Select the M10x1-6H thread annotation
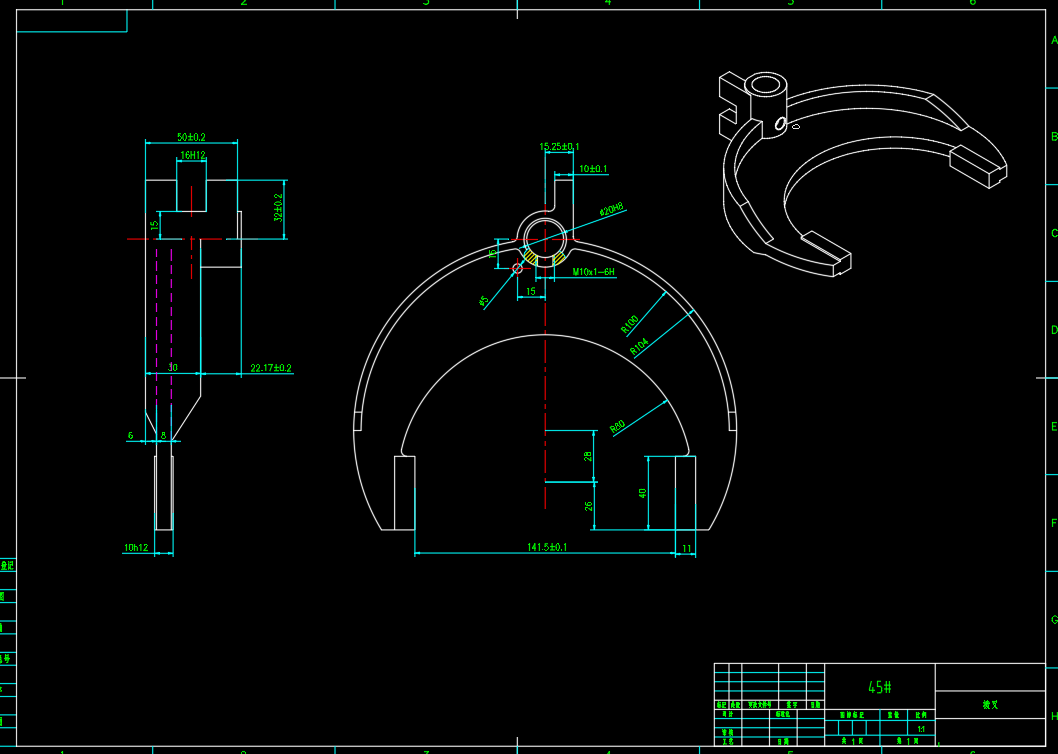Image resolution: width=1058 pixels, height=754 pixels. tap(594, 272)
